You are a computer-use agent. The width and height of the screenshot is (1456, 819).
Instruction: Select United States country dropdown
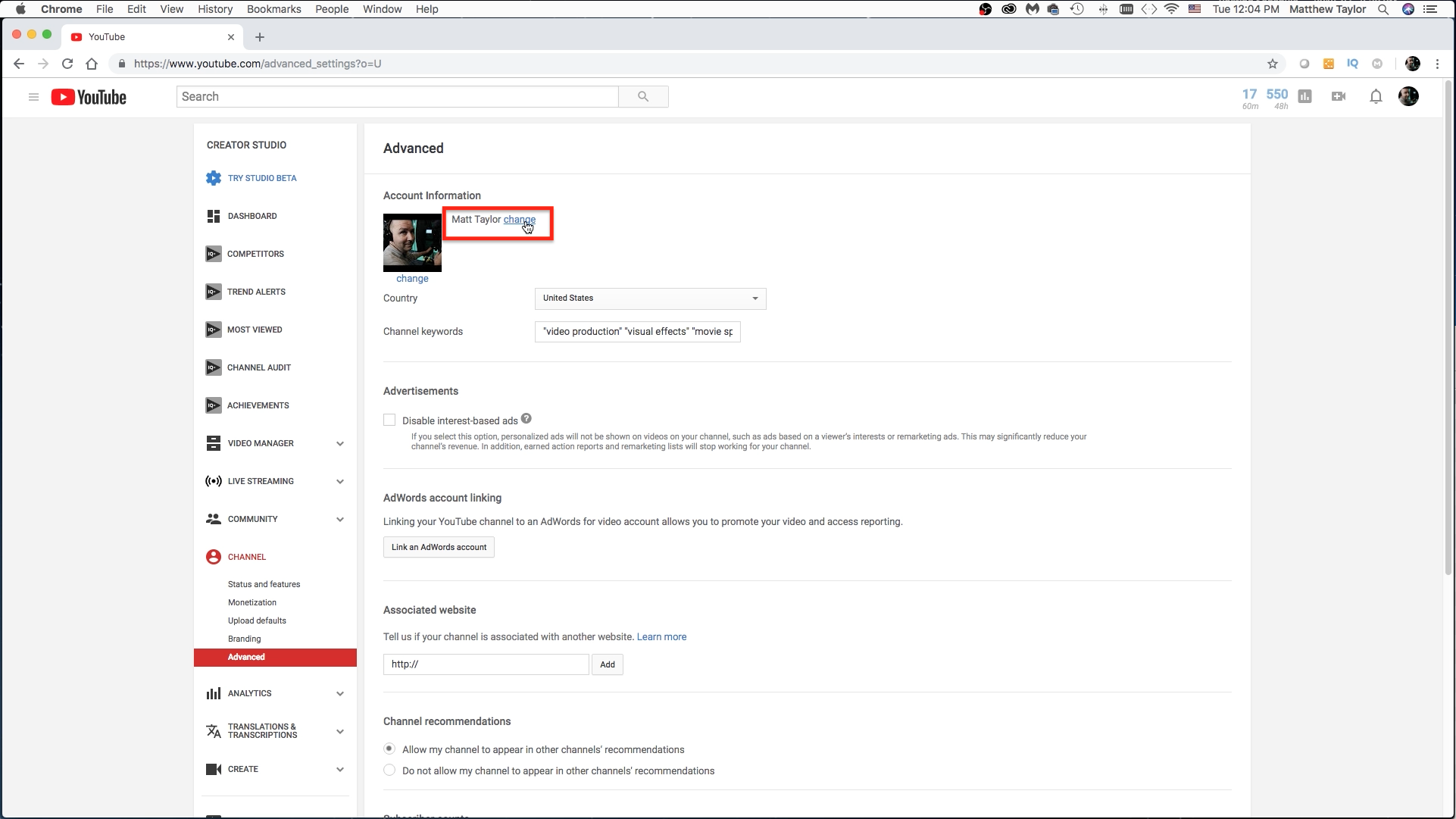[650, 298]
